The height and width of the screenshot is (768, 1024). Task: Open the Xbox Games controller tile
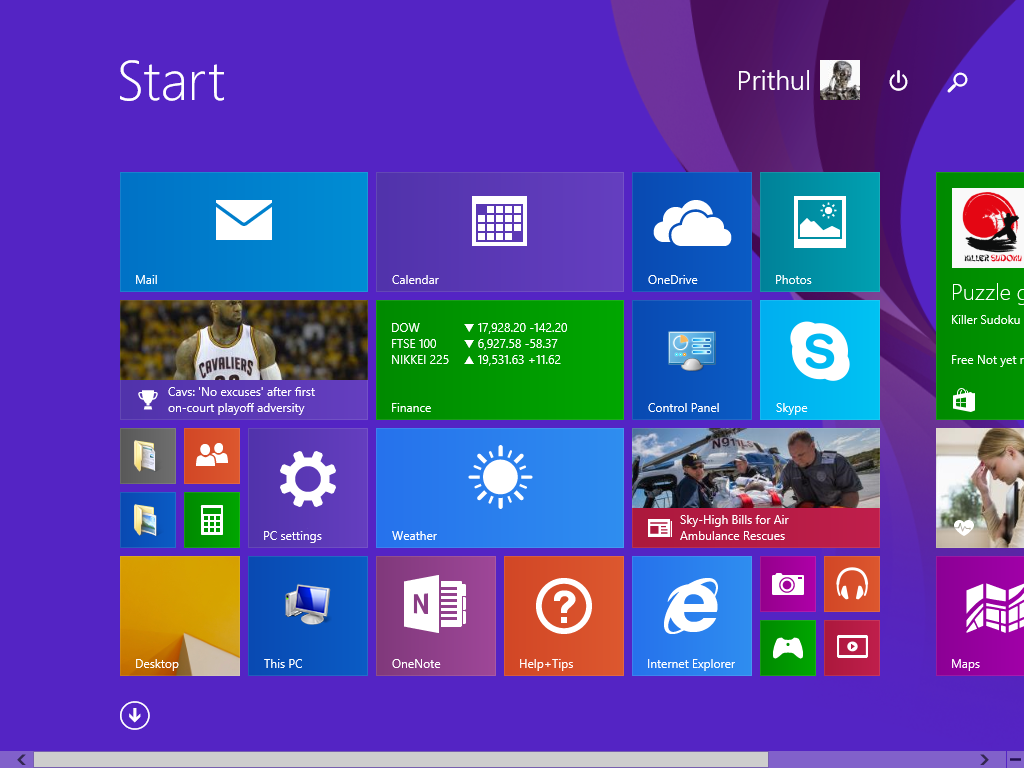788,648
